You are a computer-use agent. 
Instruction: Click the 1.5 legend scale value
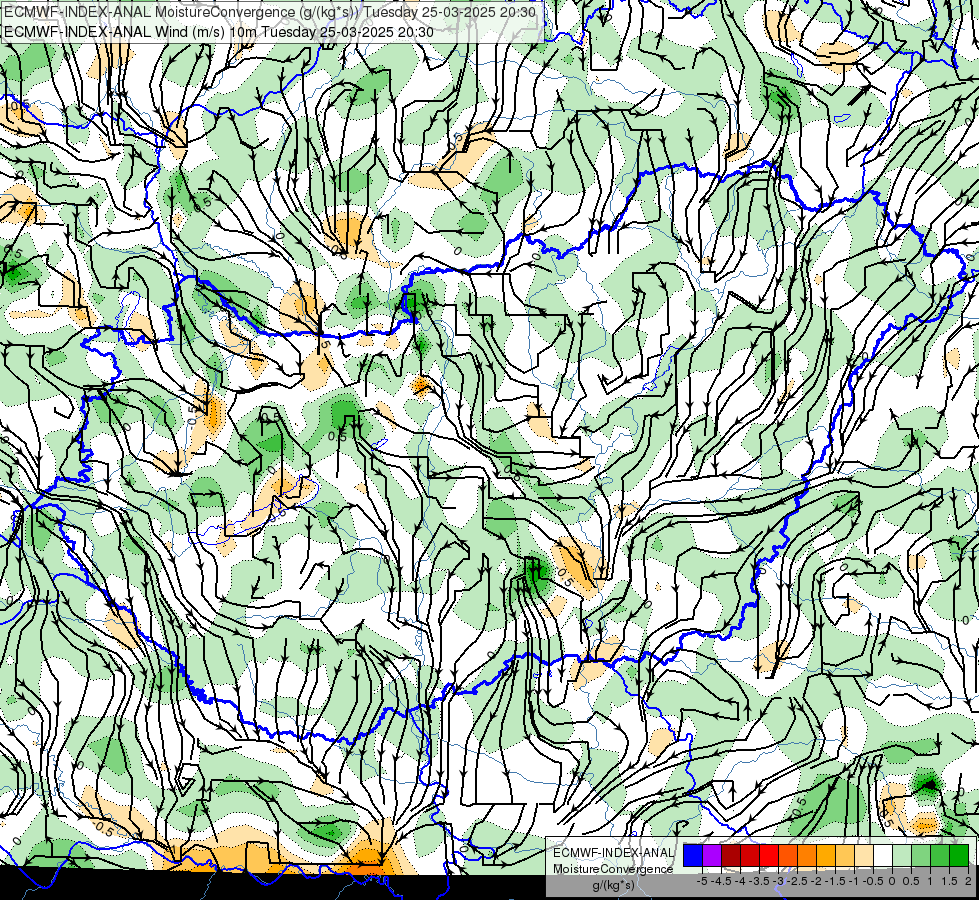tap(948, 881)
